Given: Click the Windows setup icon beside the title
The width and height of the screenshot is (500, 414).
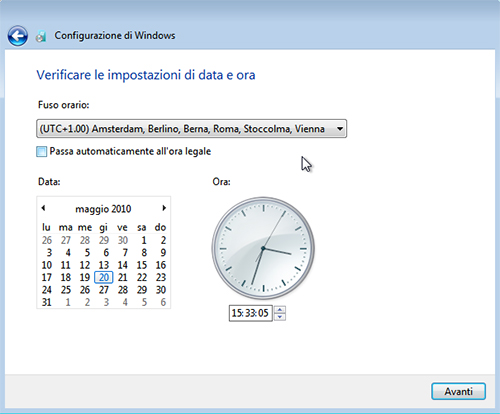Looking at the screenshot, I should (x=41, y=36).
